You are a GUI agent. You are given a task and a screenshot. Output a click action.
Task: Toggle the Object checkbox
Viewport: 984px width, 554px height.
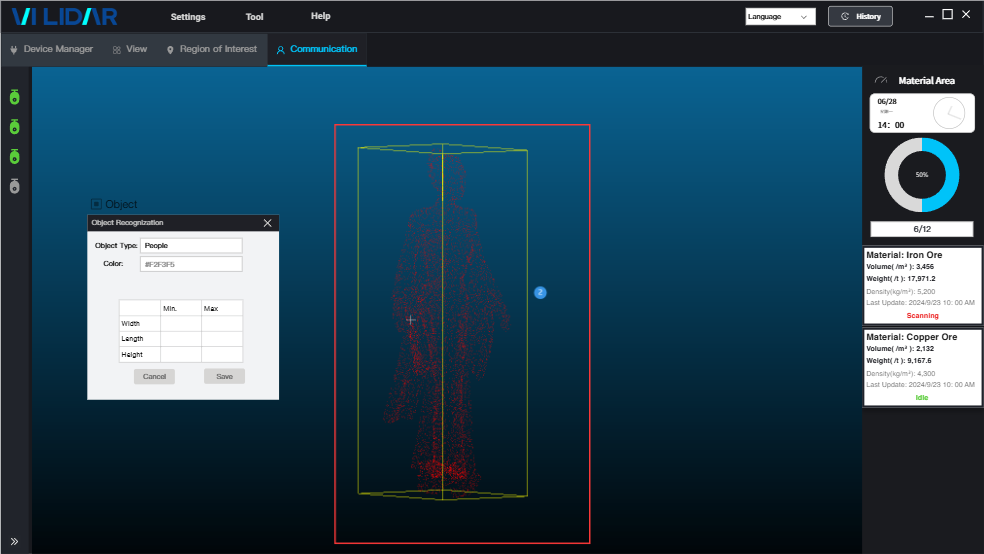(x=97, y=204)
